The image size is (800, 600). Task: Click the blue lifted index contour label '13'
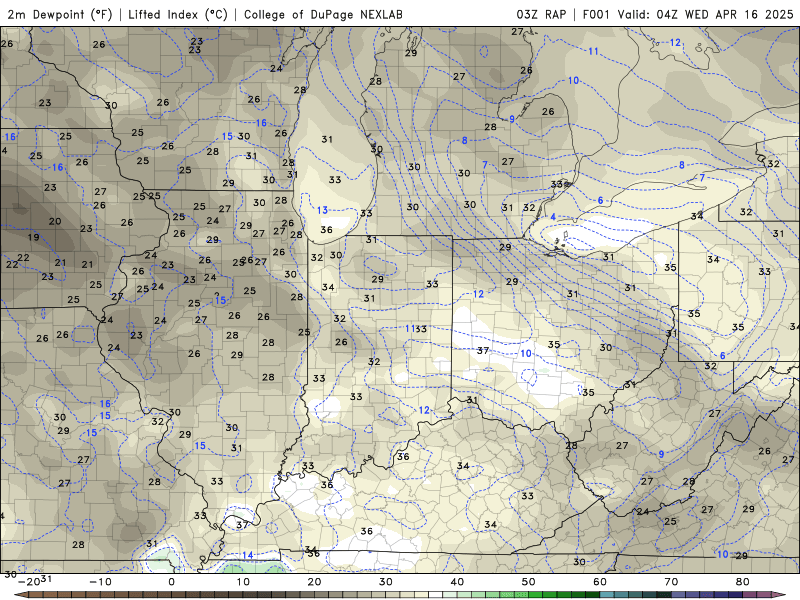point(322,210)
